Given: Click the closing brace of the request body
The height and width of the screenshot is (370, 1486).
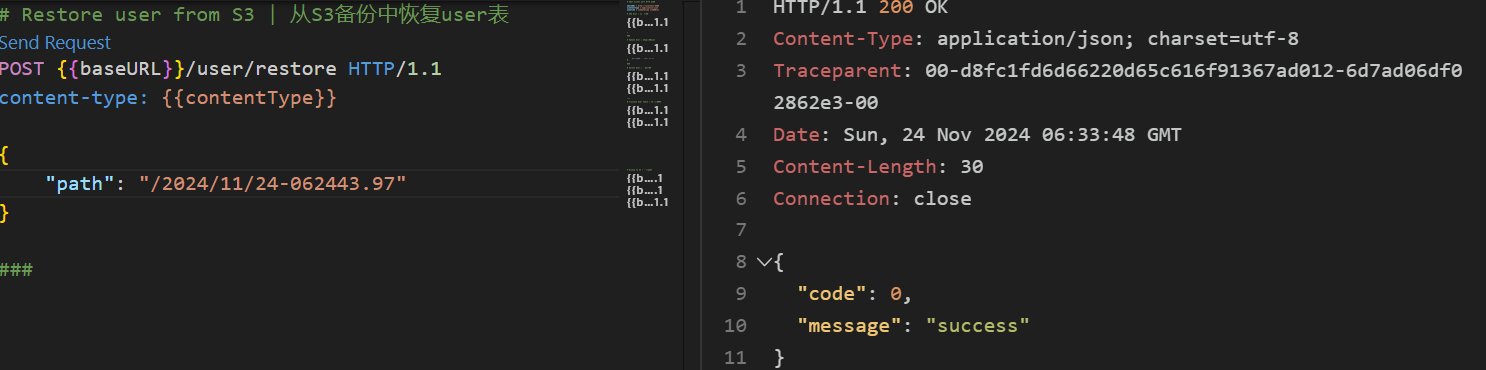Looking at the screenshot, I should click(5, 213).
